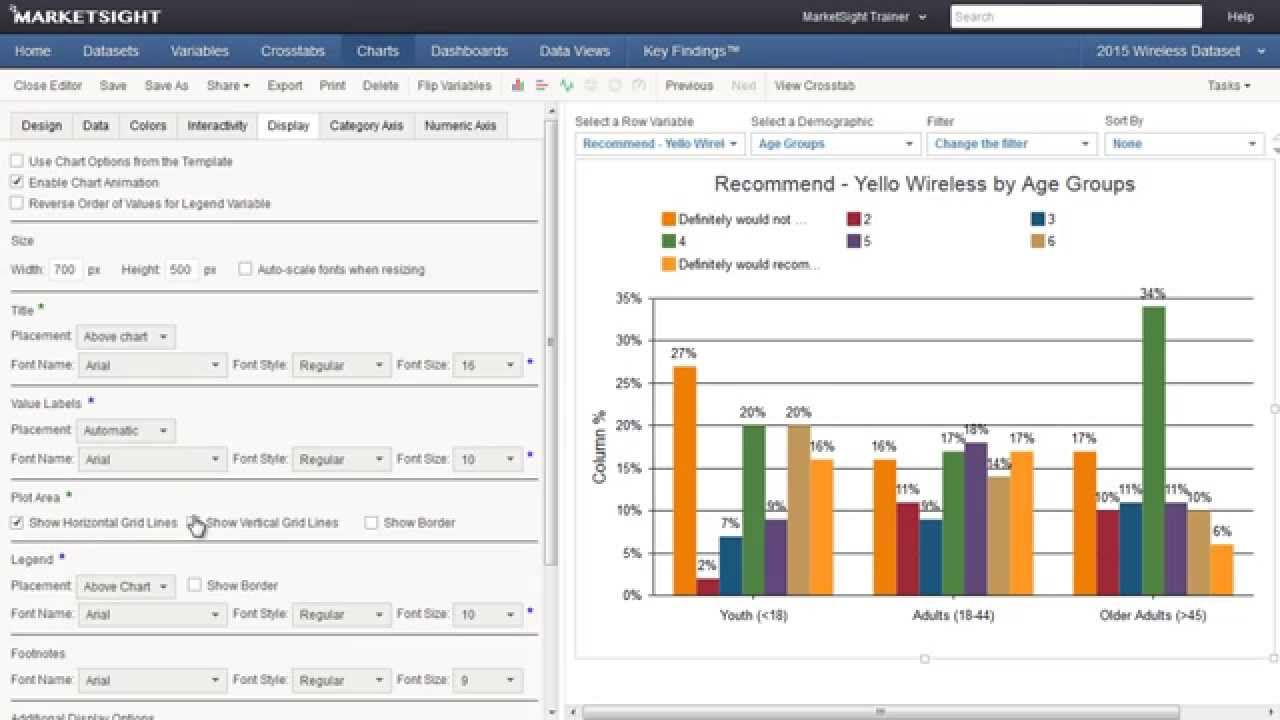Click Close Editor button
Viewport: 1280px width, 720px height.
tap(48, 86)
